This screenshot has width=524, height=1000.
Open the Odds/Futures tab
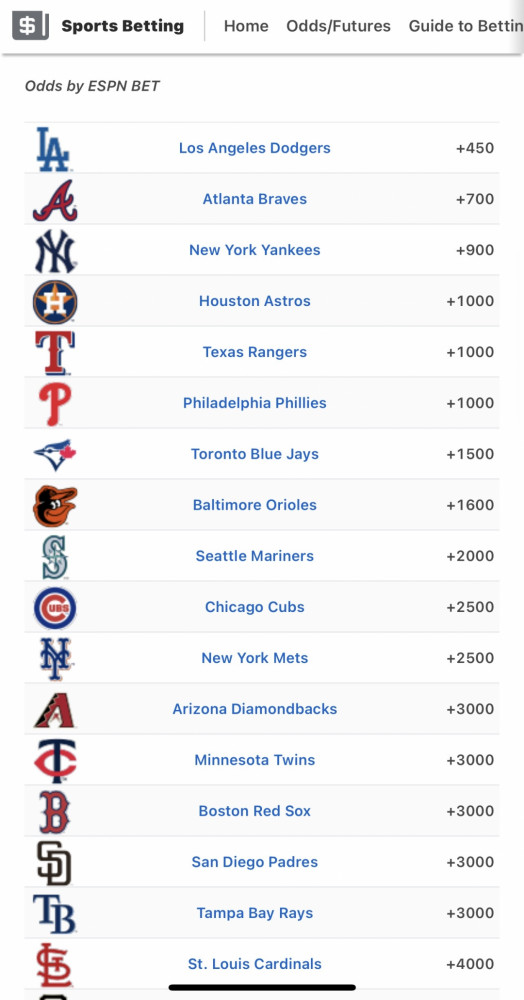[x=338, y=26]
